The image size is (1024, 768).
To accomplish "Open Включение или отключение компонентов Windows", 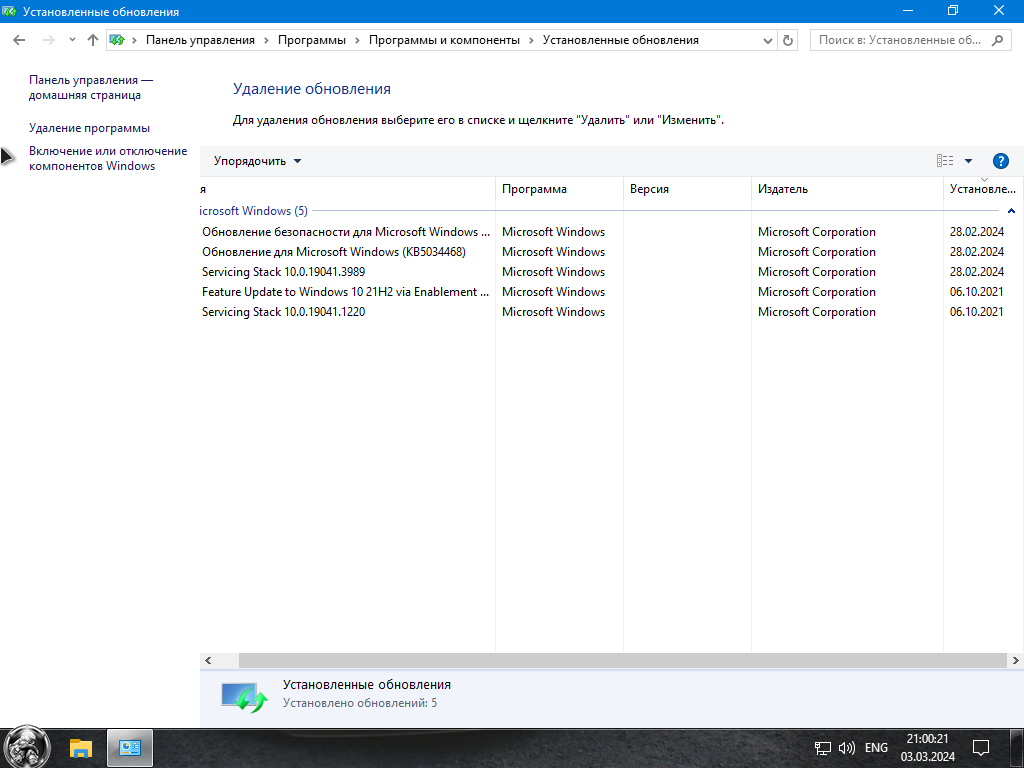I will point(108,158).
